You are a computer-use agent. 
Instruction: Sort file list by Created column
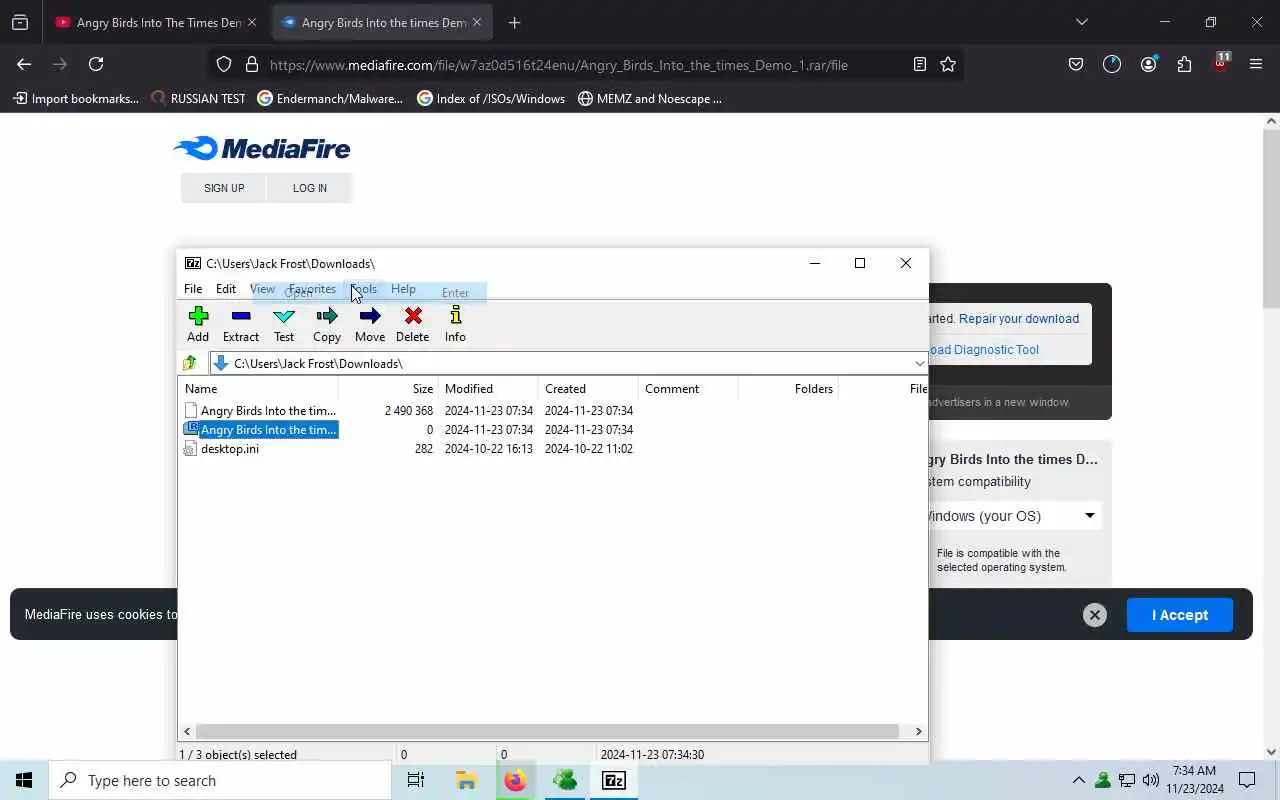(588, 389)
